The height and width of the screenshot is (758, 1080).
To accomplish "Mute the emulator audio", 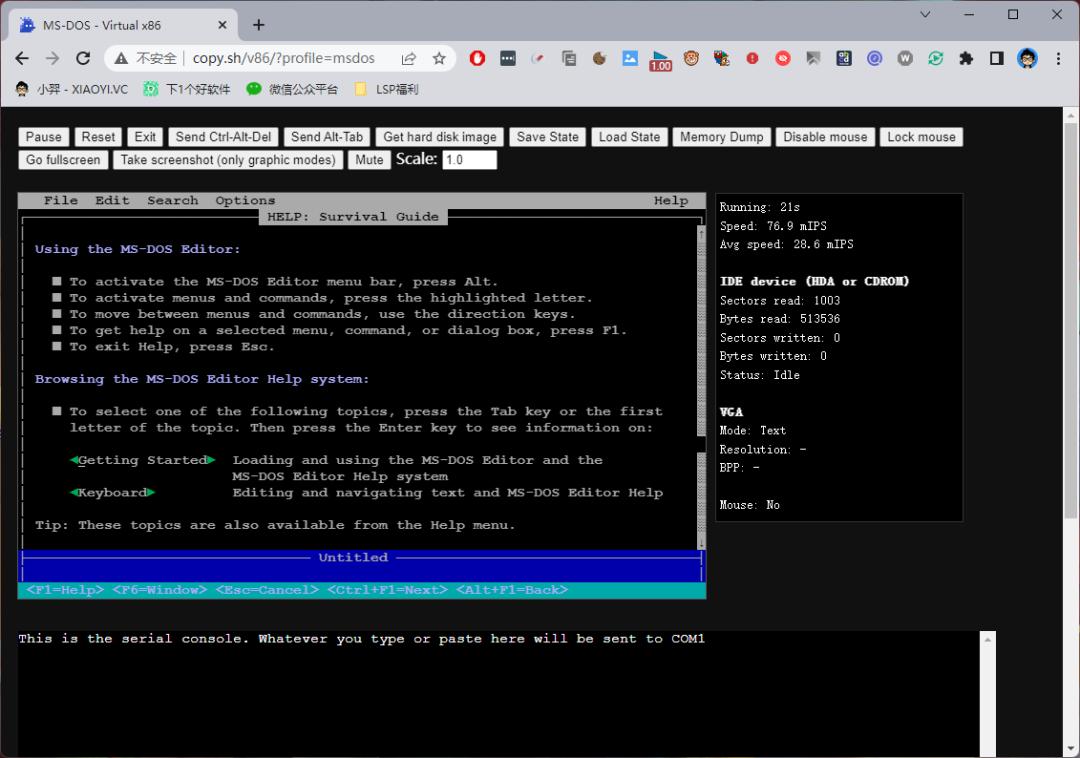I will click(x=369, y=160).
